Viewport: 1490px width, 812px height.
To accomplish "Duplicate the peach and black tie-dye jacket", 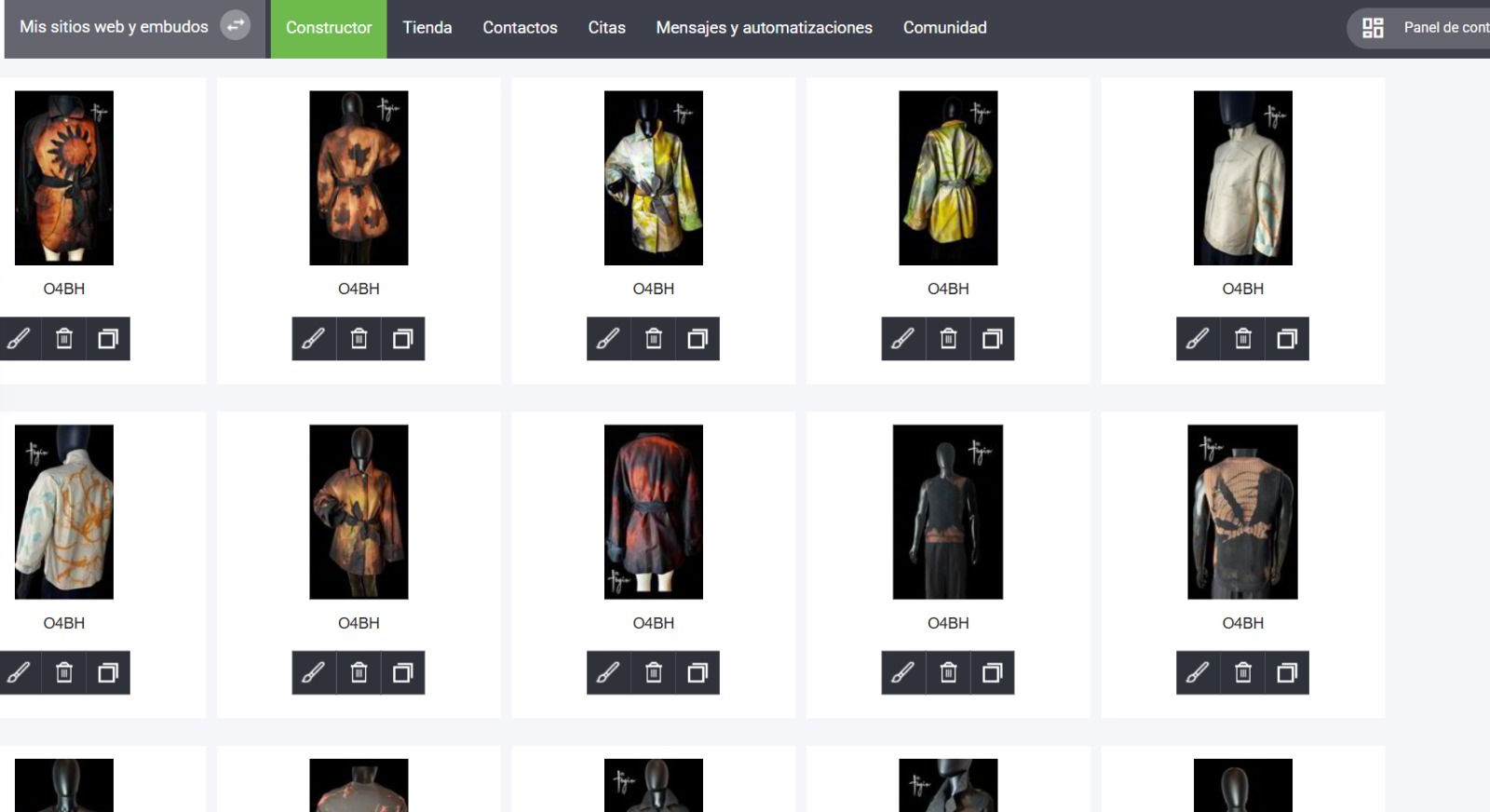I will pos(1287,672).
